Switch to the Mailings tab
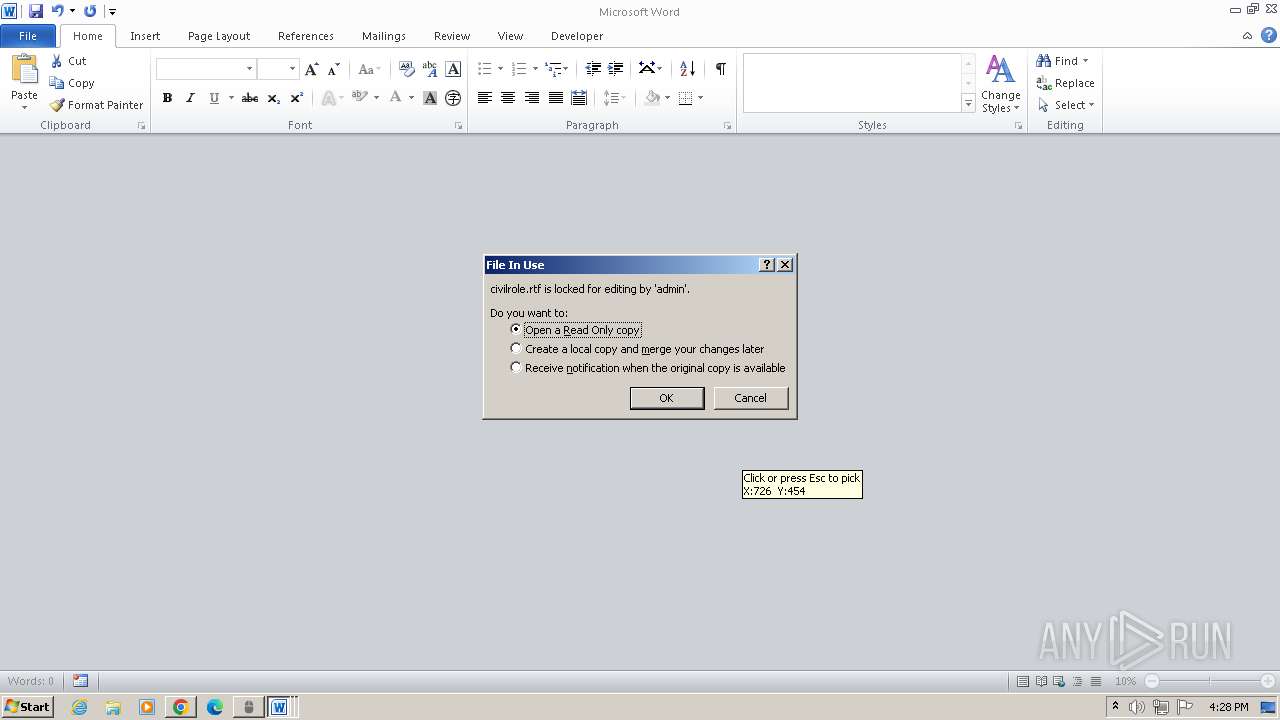1280x720 pixels. (384, 36)
